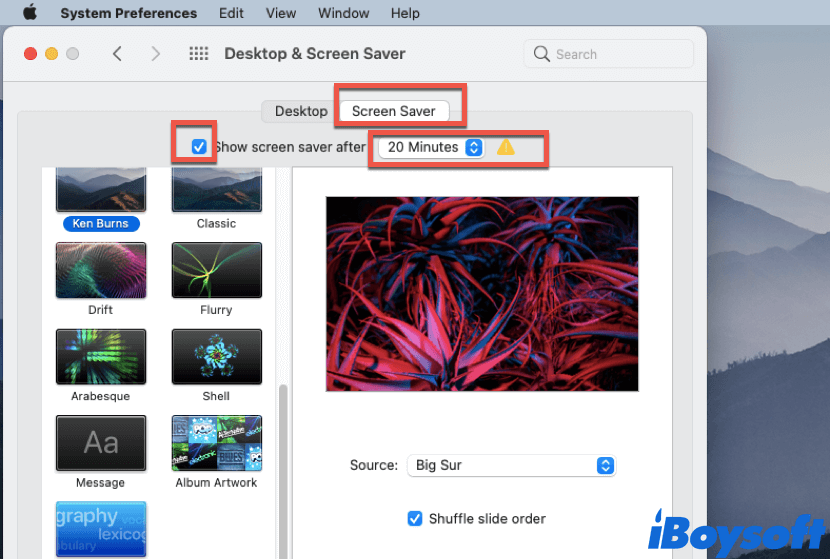Select the Message screen saver
The height and width of the screenshot is (559, 830).
pyautogui.click(x=100, y=443)
